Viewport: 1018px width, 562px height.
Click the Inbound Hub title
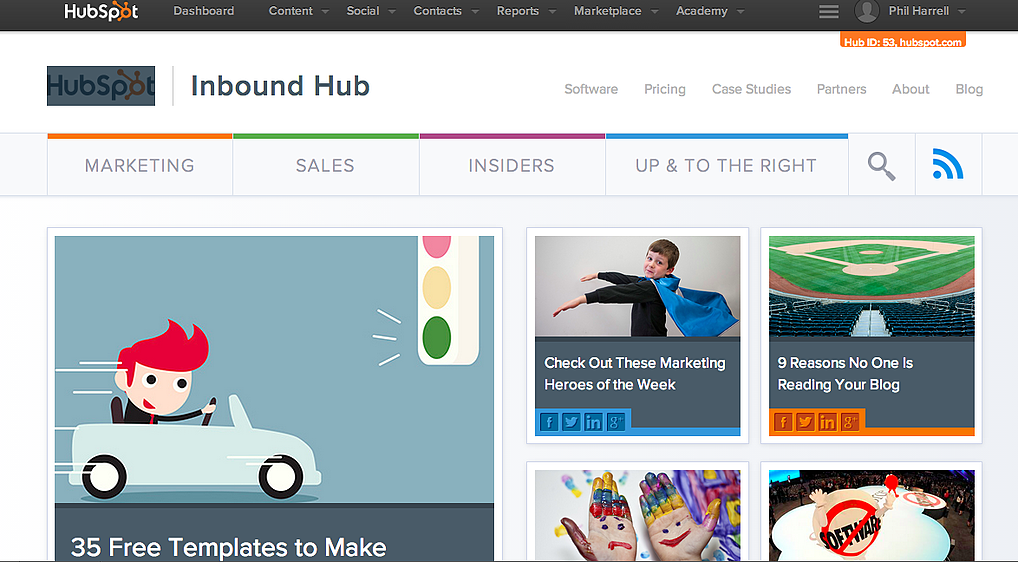[x=280, y=86]
